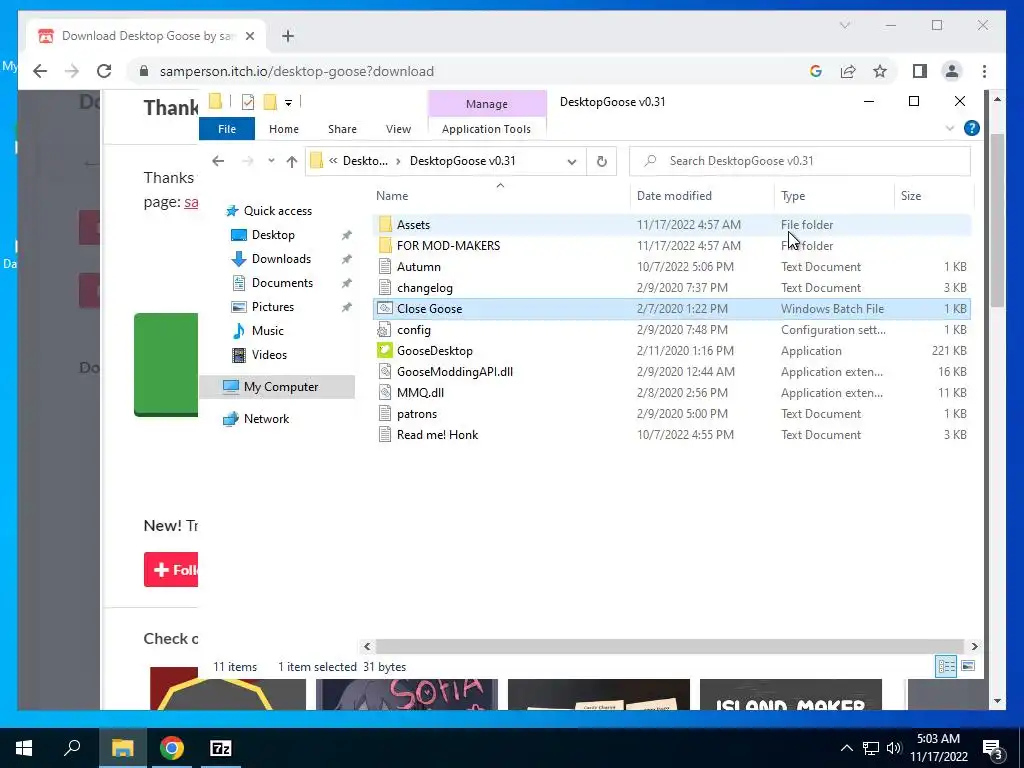Open the Application Tools tab
The image size is (1024, 768).
[486, 129]
